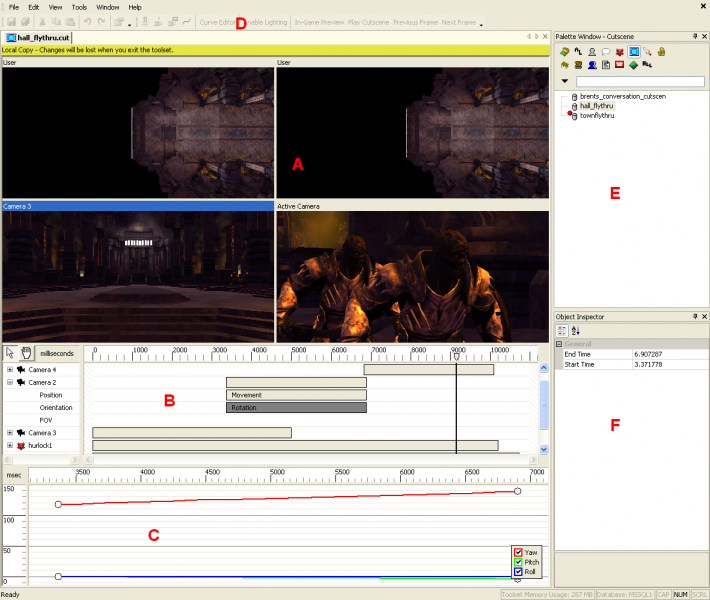This screenshot has width=710, height=600.
Task: Select the hand pan tool in timeline
Action: coord(25,353)
